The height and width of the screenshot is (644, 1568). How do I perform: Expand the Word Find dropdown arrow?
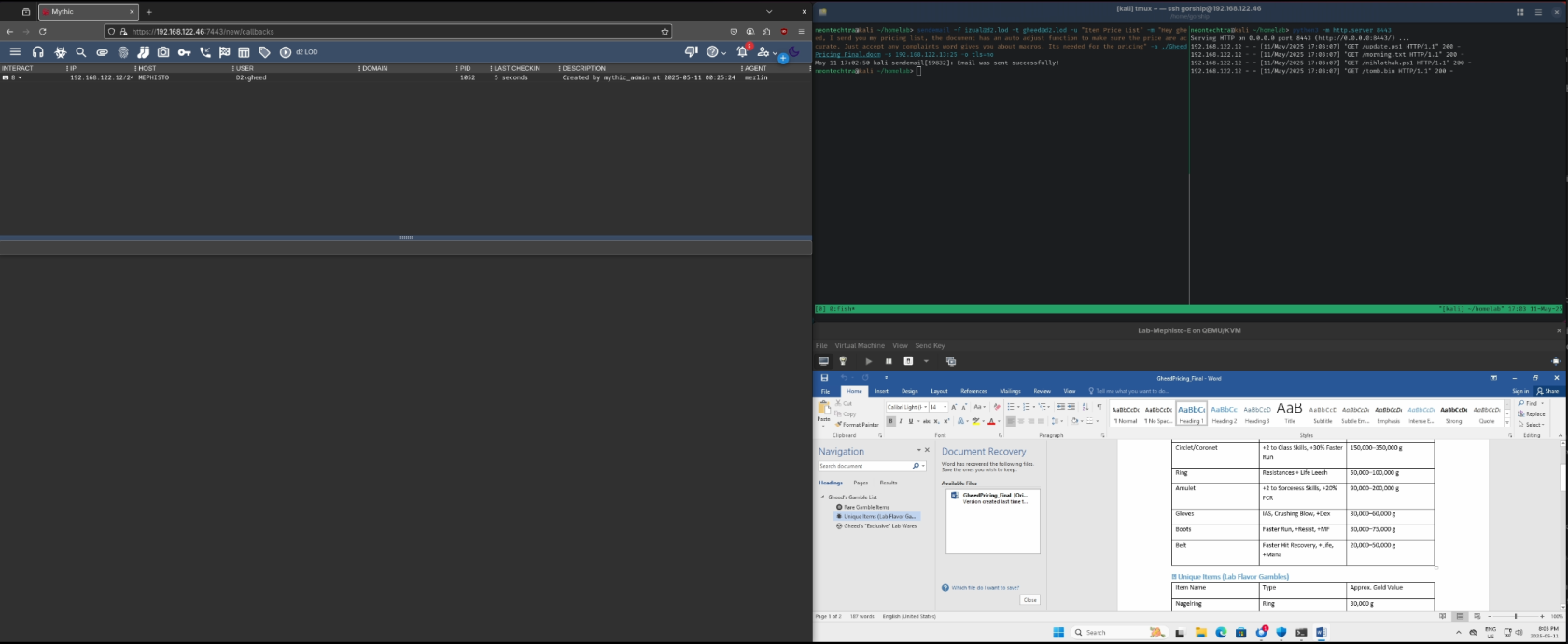coord(1541,403)
